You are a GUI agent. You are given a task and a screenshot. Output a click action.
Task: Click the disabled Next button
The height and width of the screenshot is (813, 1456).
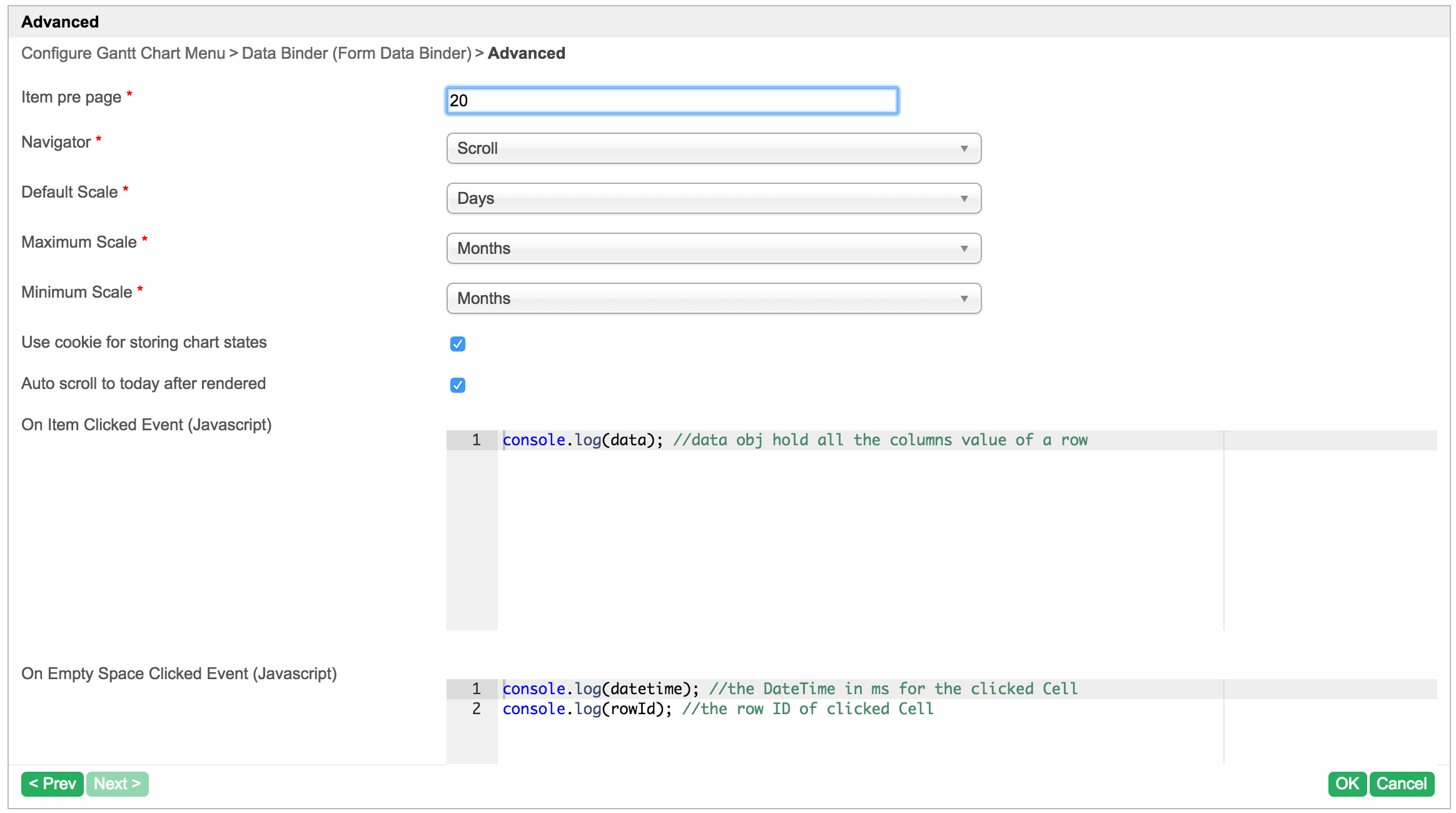(x=118, y=784)
